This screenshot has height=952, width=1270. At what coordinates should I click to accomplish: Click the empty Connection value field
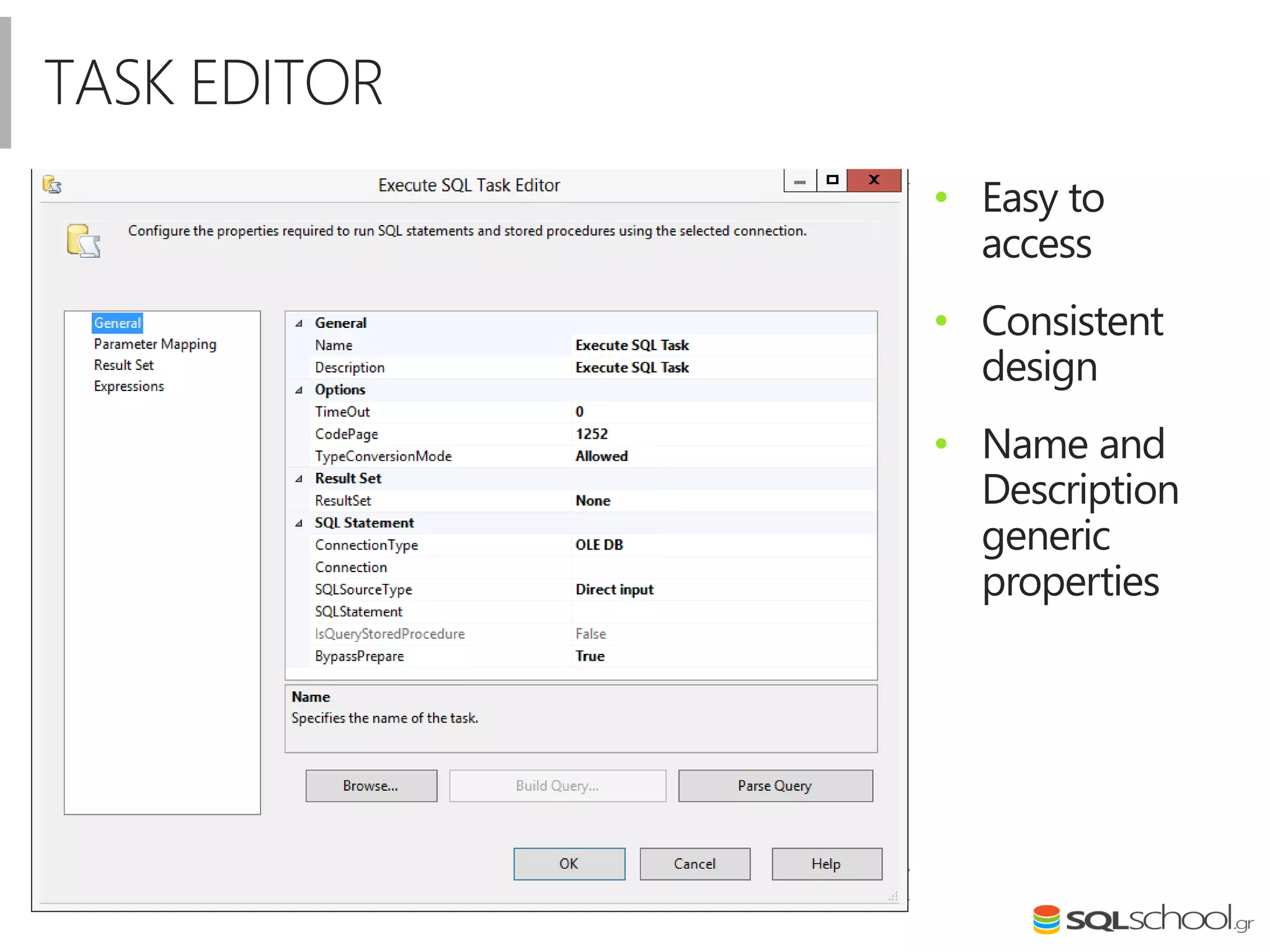pos(724,567)
